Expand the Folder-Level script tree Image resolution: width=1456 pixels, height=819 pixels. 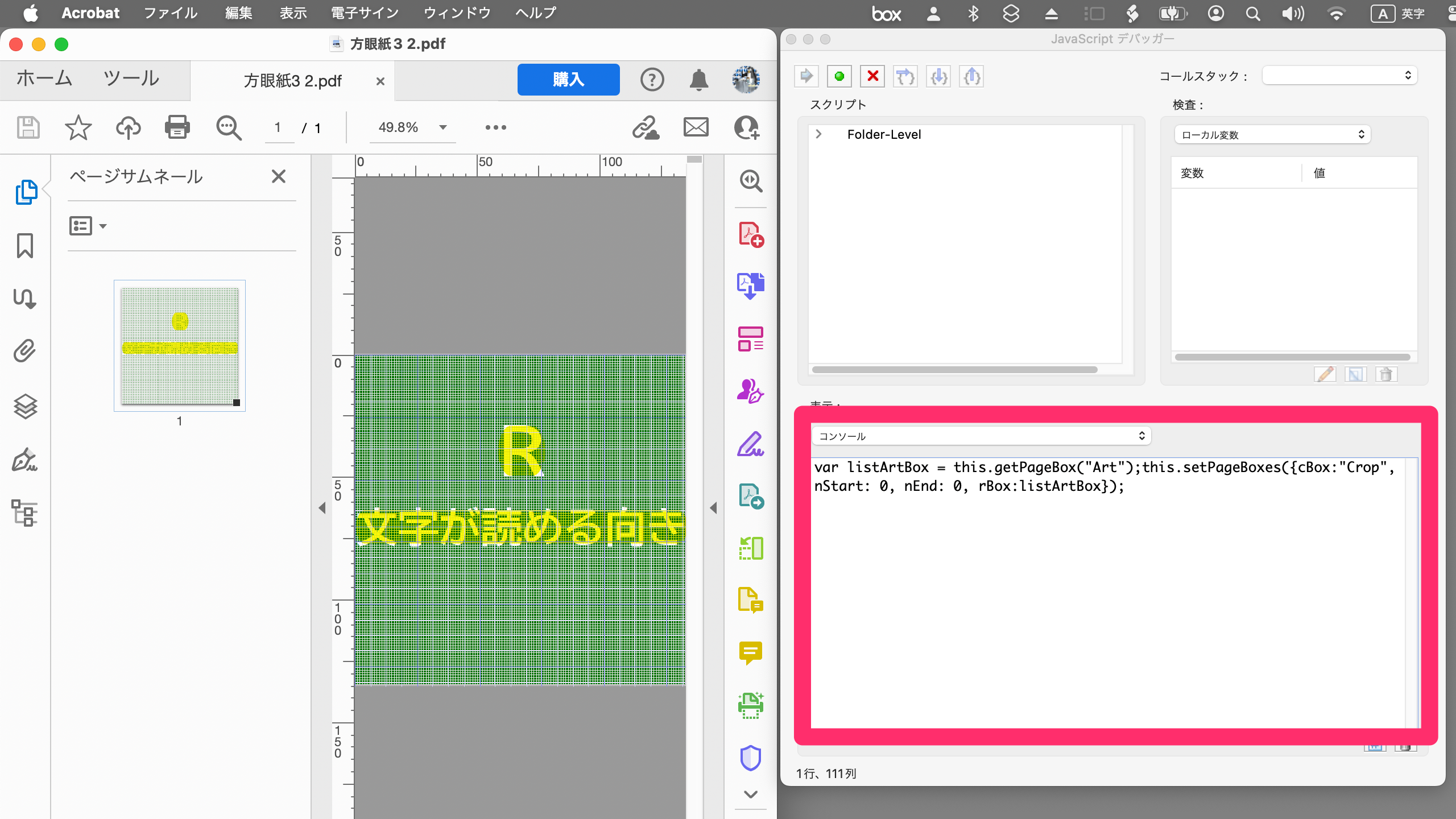click(x=819, y=134)
